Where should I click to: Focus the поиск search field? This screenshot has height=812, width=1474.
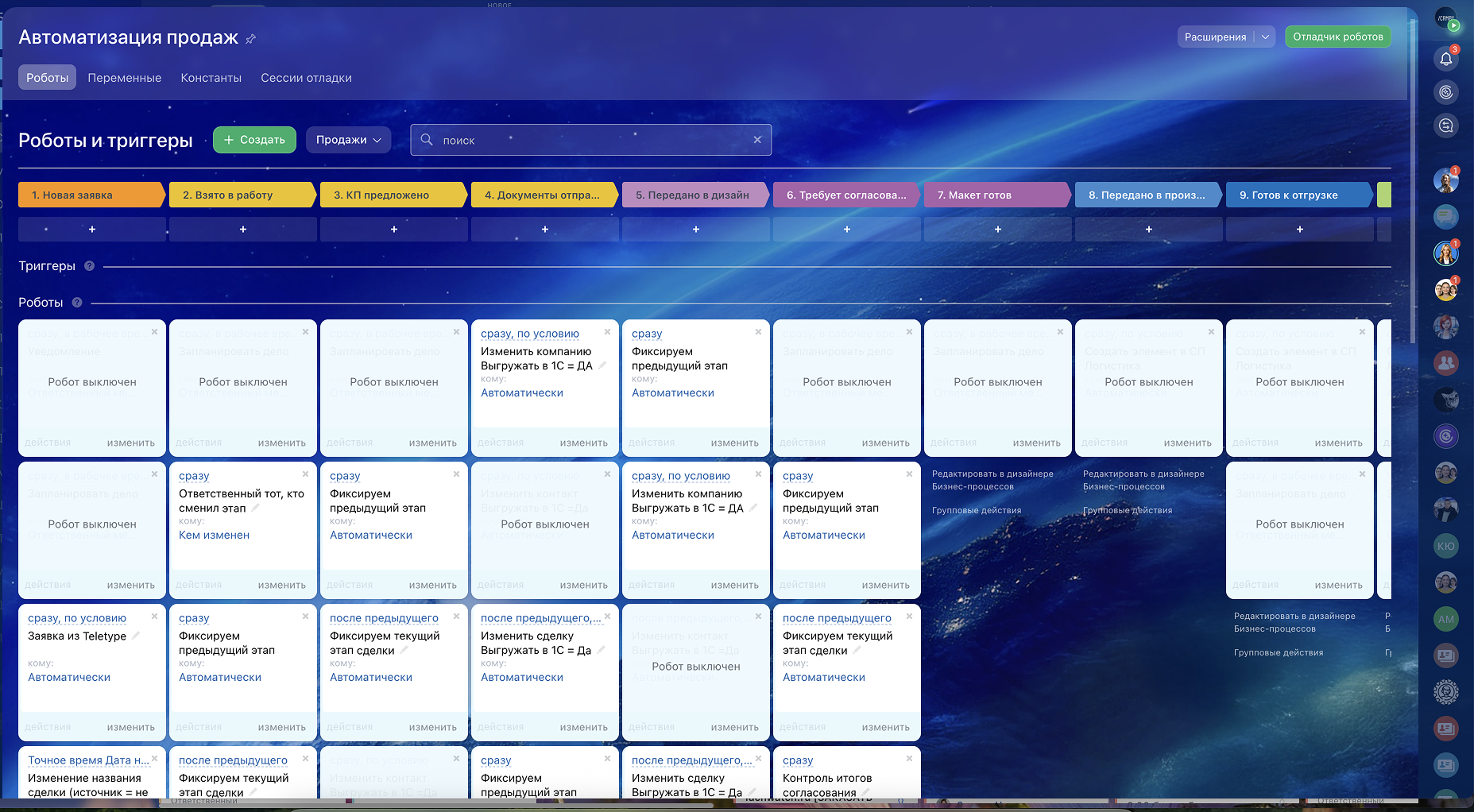click(x=591, y=140)
